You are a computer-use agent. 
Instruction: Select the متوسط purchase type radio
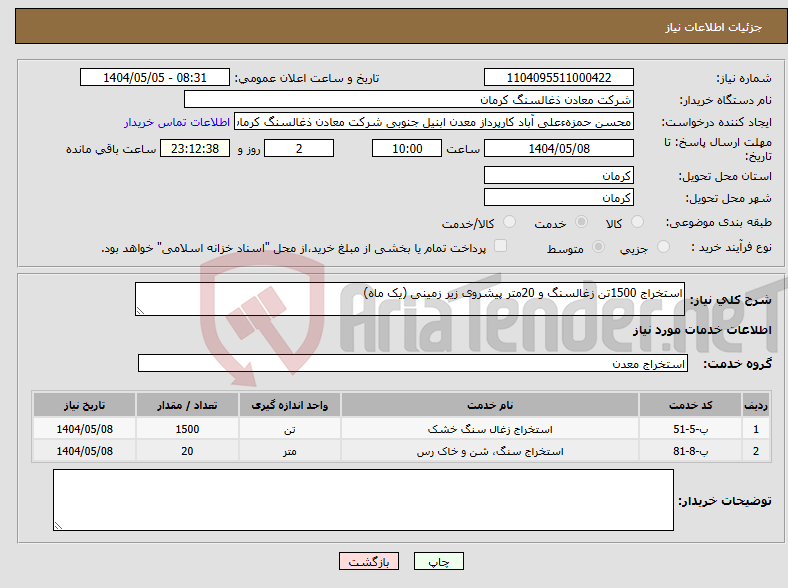tap(600, 247)
